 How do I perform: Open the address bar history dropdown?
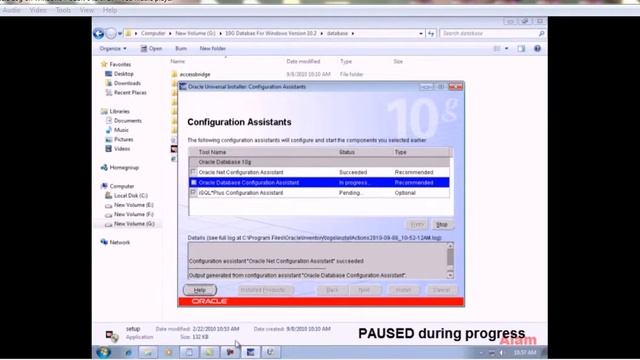click(421, 33)
